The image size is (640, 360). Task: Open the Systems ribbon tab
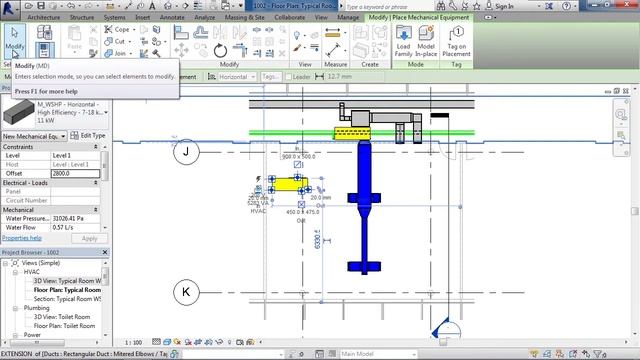(x=114, y=18)
